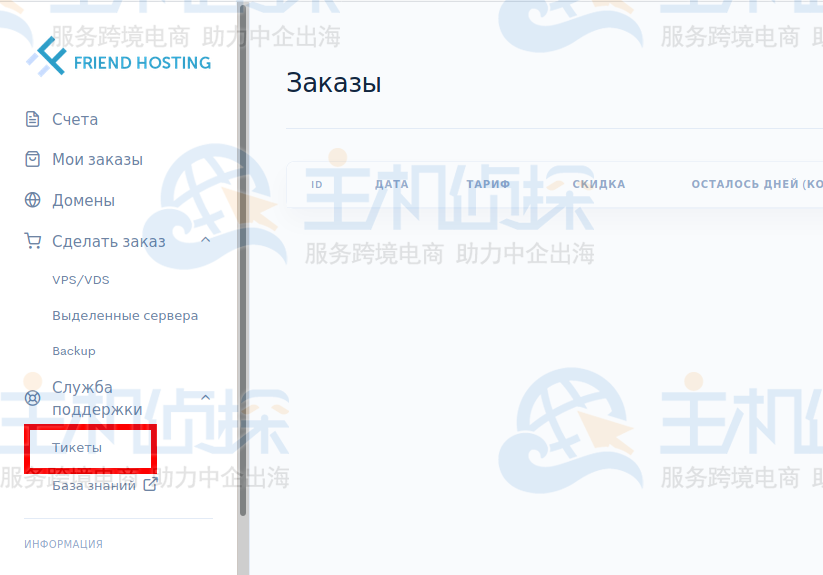
Task: Sort orders by ID column header
Action: [x=316, y=185]
